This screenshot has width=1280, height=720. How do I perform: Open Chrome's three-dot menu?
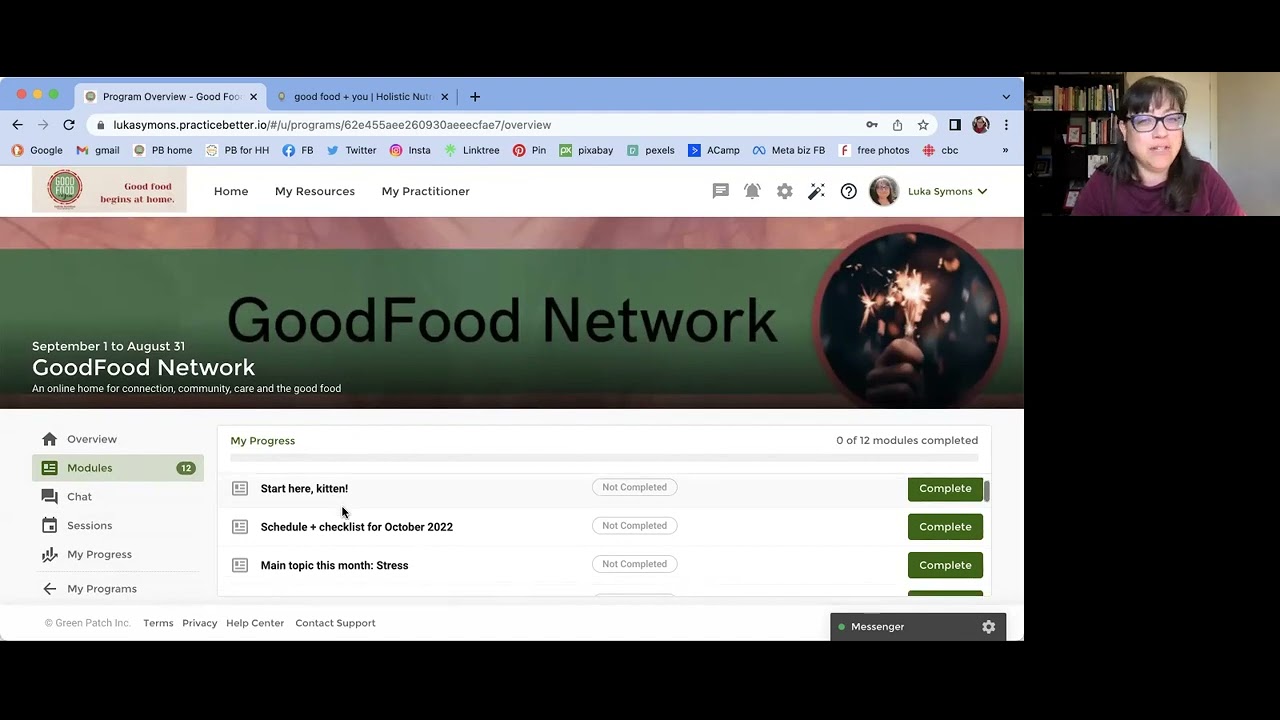(x=1006, y=125)
